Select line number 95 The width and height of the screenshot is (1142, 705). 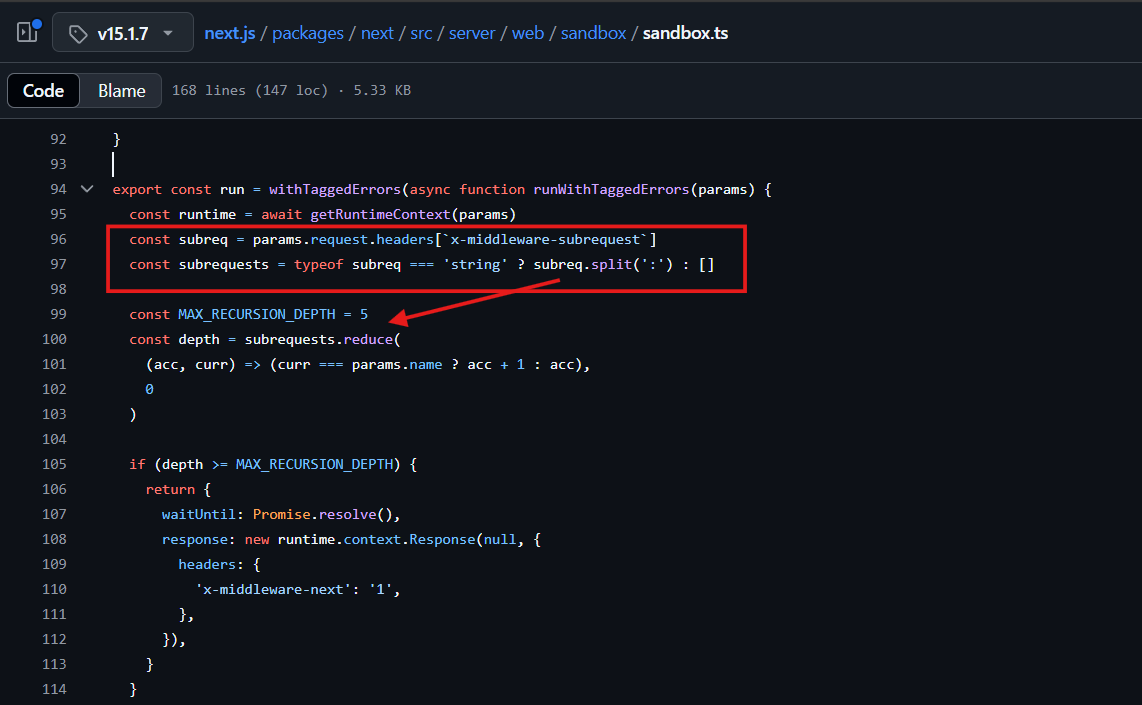[x=58, y=214]
